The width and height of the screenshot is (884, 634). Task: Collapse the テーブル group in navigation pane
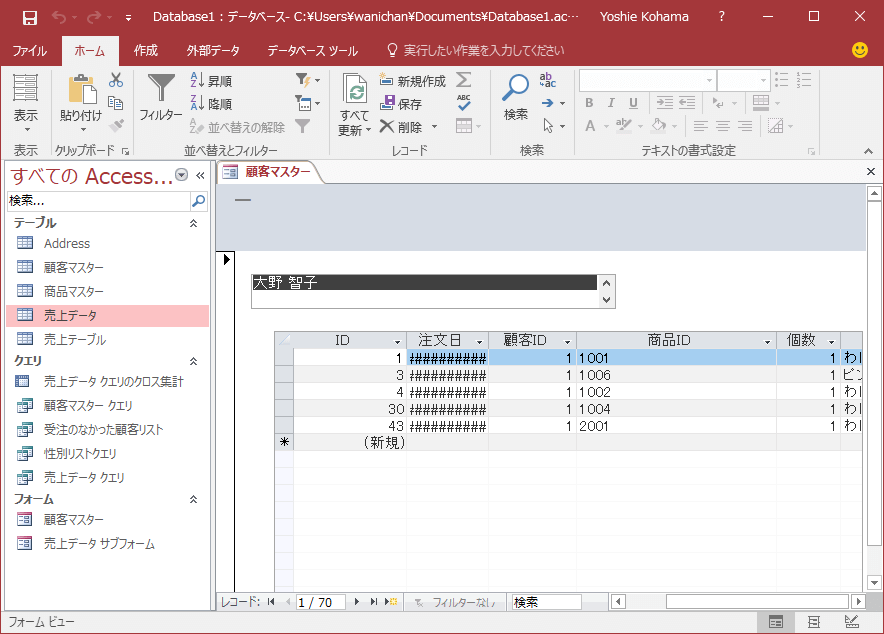click(x=193, y=223)
